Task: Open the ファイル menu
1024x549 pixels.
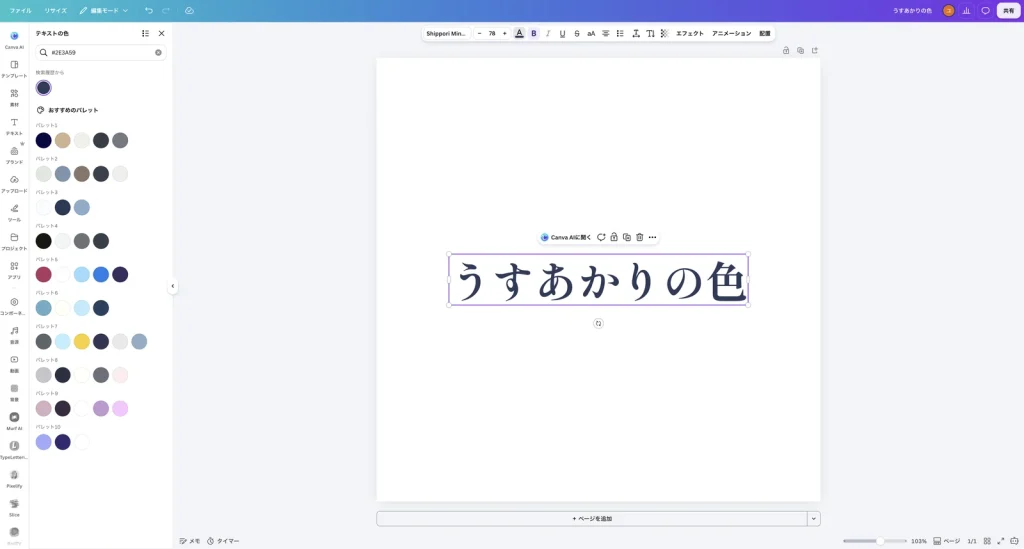Action: (20, 10)
